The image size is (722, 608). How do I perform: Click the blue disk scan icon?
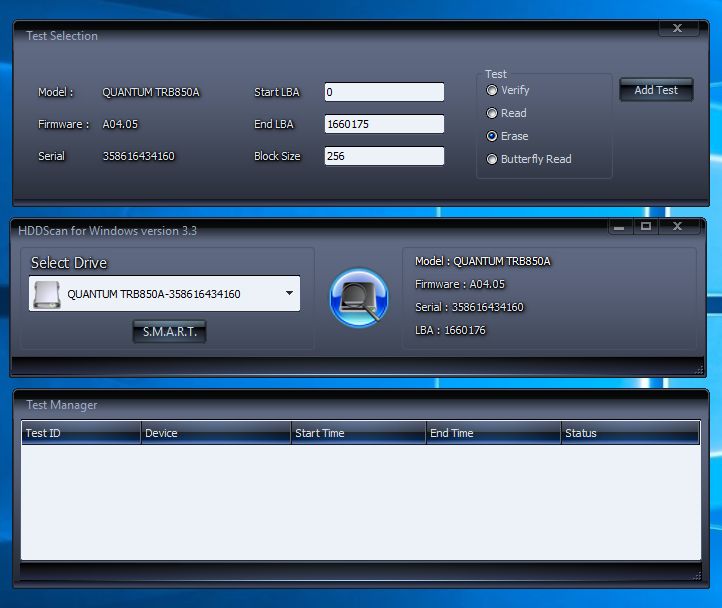359,298
